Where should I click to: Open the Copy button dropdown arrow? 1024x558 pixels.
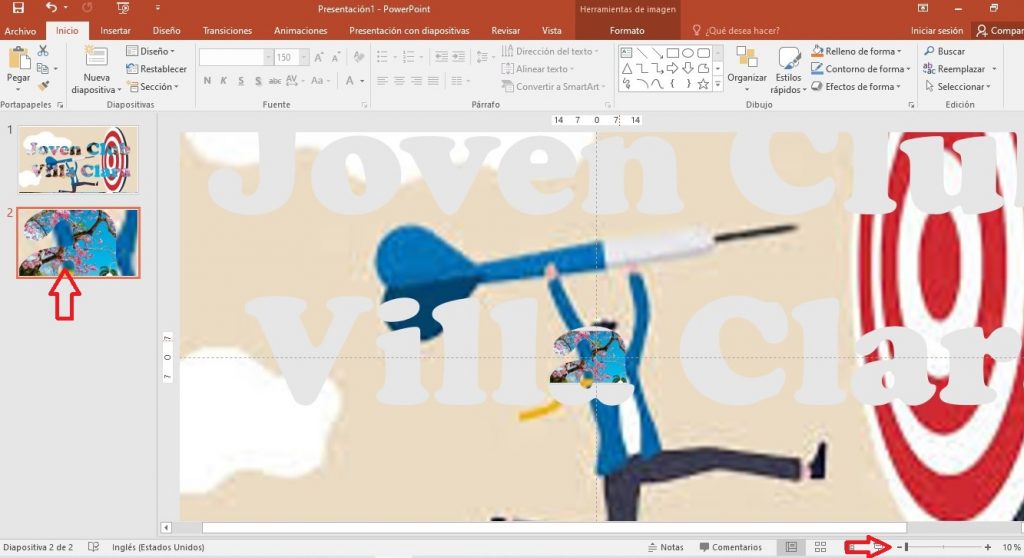click(x=56, y=68)
